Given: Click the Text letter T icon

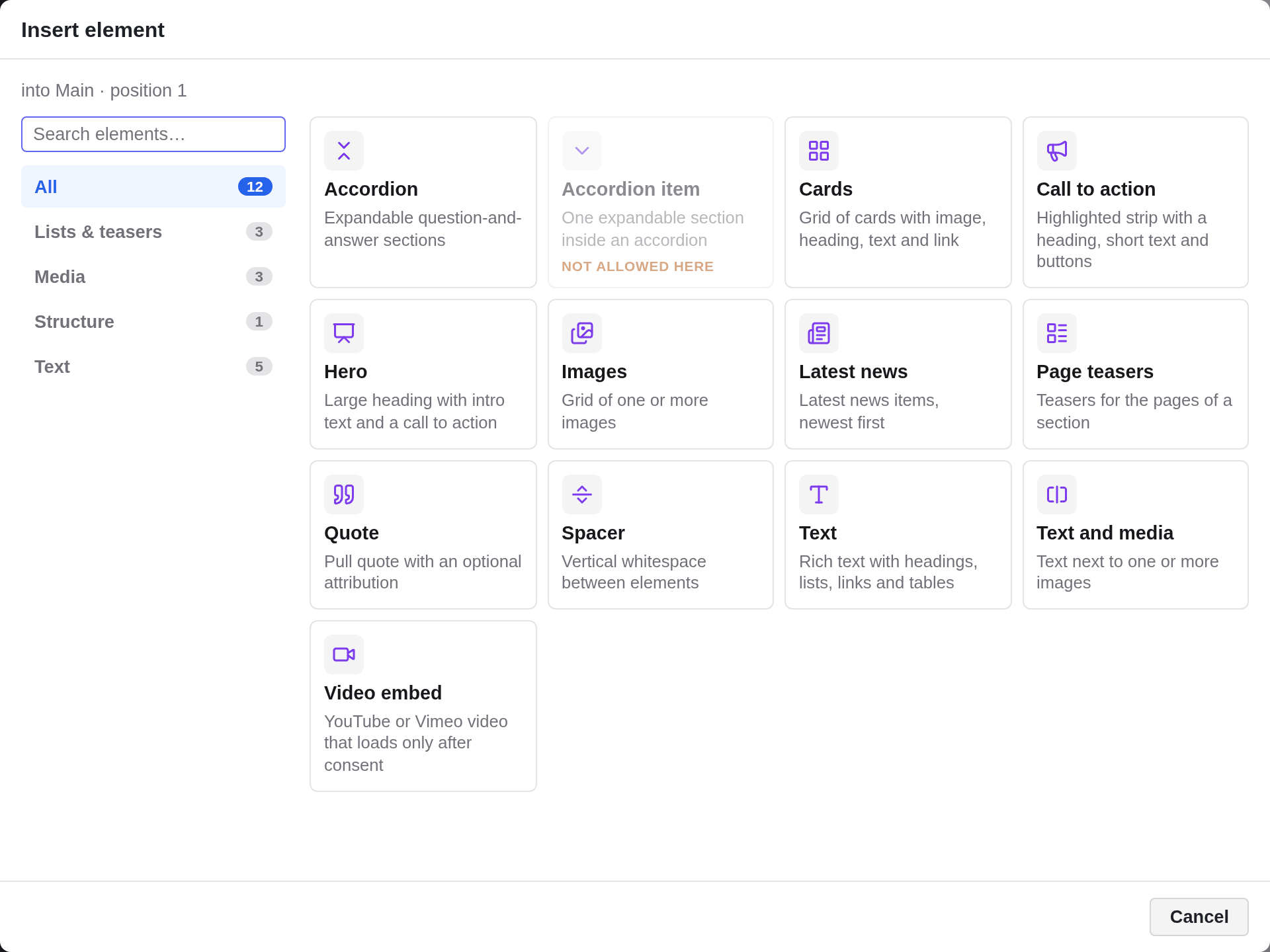Looking at the screenshot, I should click(x=819, y=495).
